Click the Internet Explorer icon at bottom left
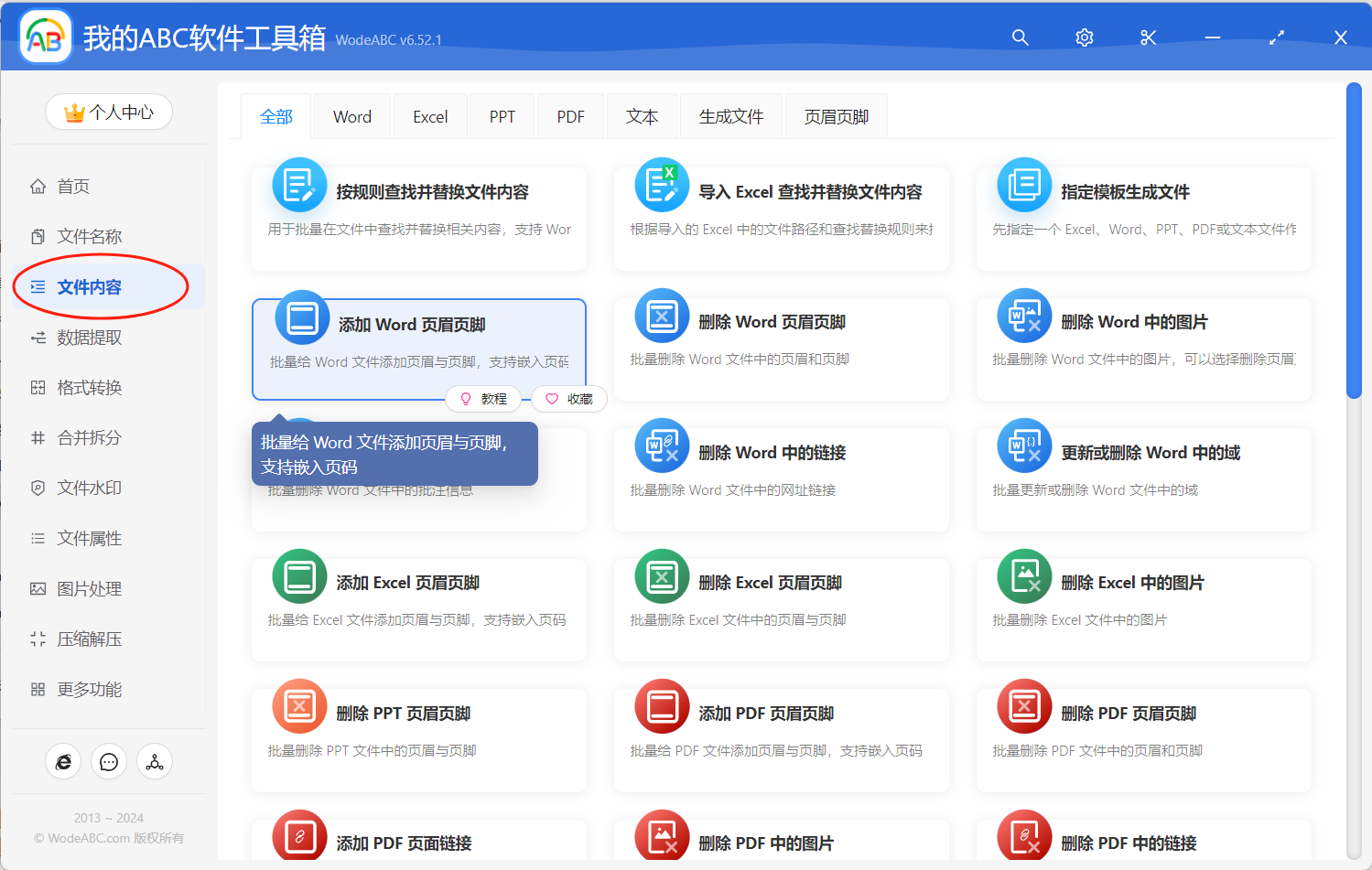Viewport: 1372px width, 870px height. [63, 761]
